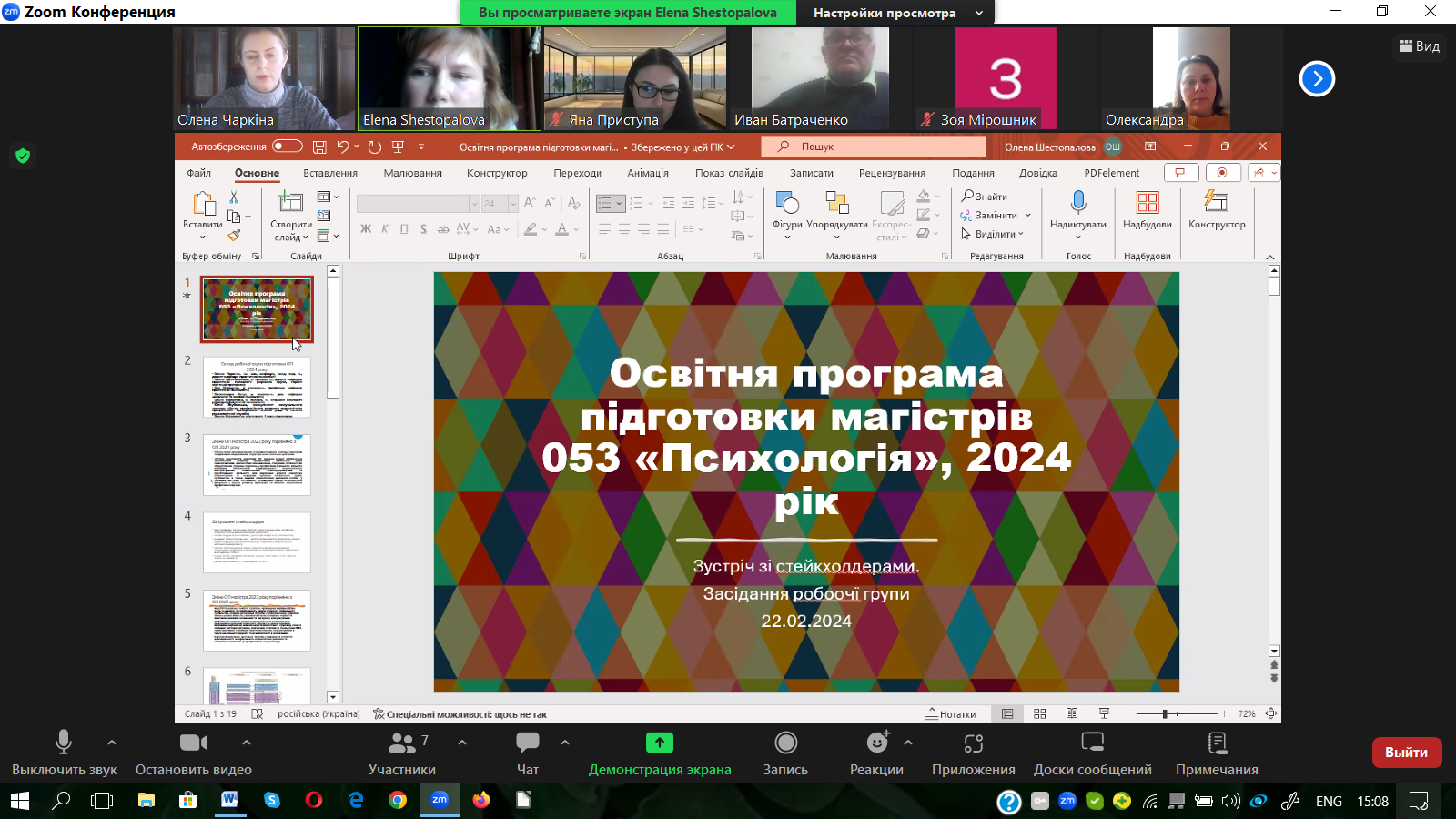The width and height of the screenshot is (1456, 819).
Task: Click the Reset slide icon
Action: point(324,216)
